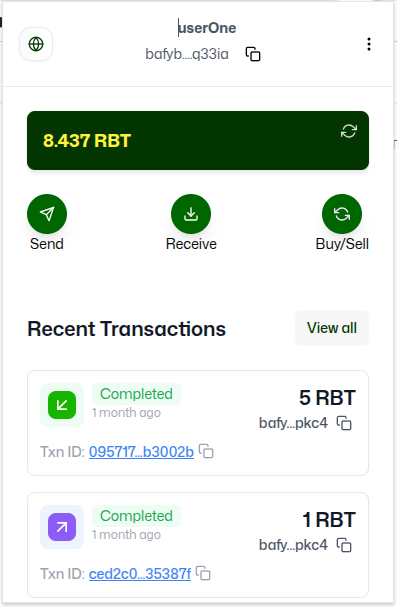This screenshot has width=397, height=607.
Task: Click View all transactions
Action: coord(332,328)
